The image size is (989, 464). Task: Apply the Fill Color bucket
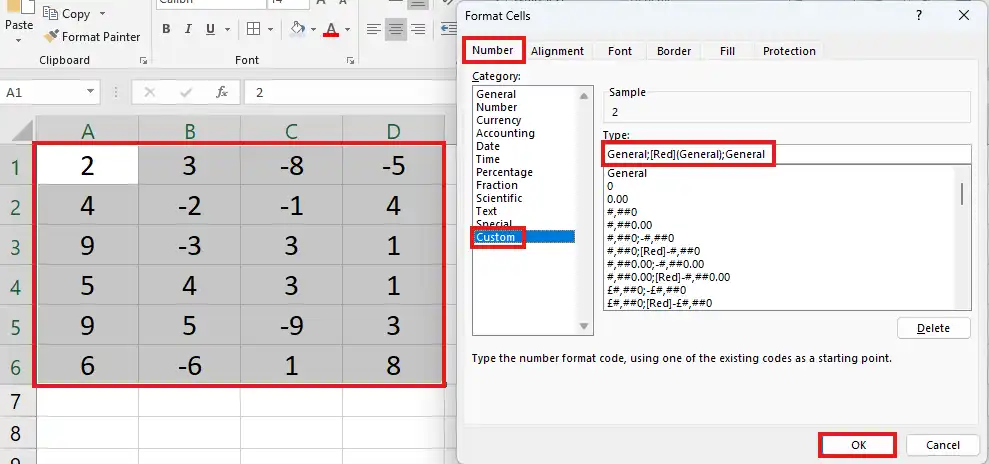tap(298, 29)
